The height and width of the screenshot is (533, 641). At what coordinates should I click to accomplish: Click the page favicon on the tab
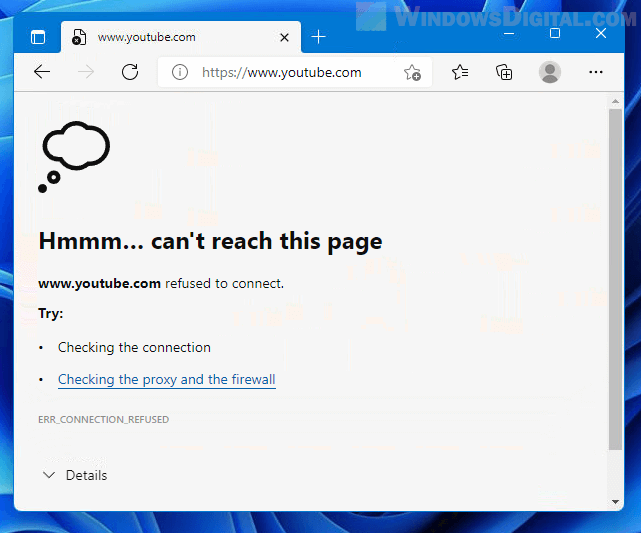(79, 37)
